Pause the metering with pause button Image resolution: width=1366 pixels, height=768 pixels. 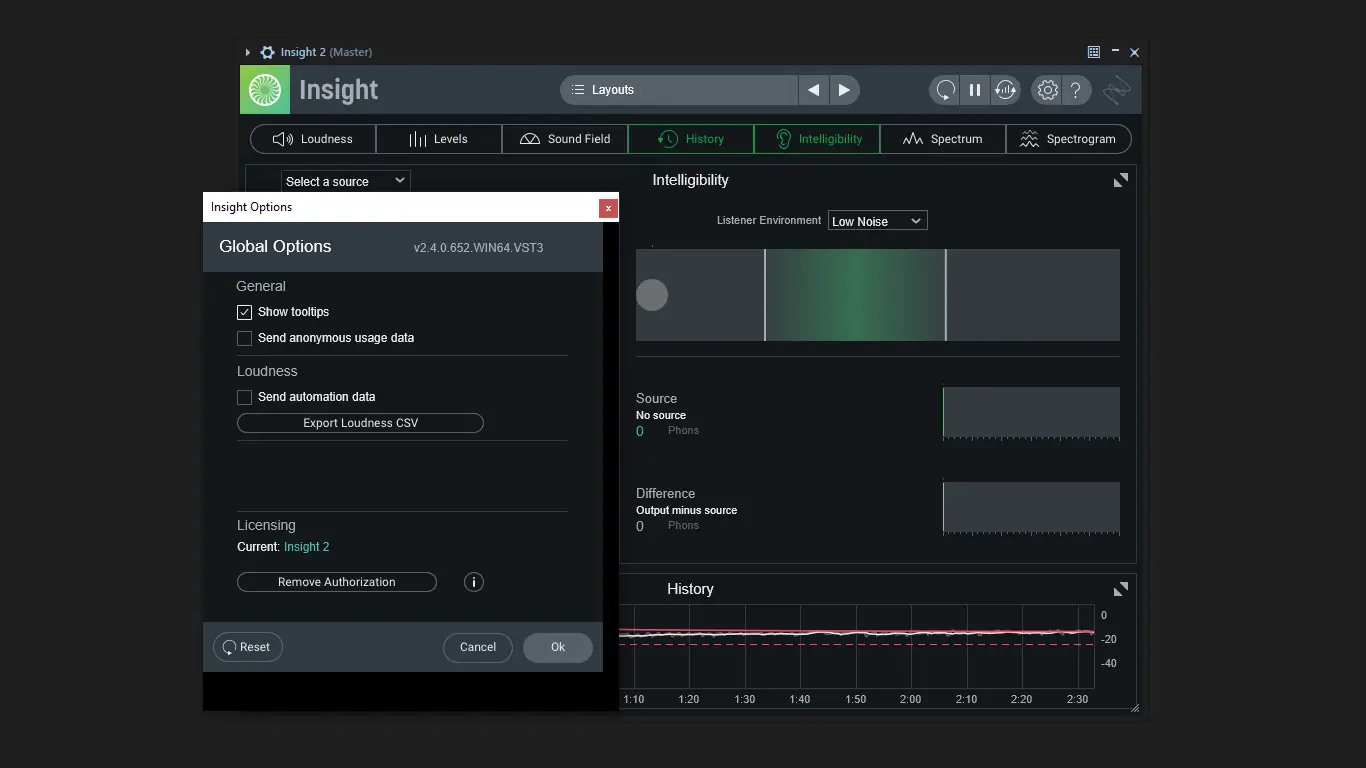(975, 90)
